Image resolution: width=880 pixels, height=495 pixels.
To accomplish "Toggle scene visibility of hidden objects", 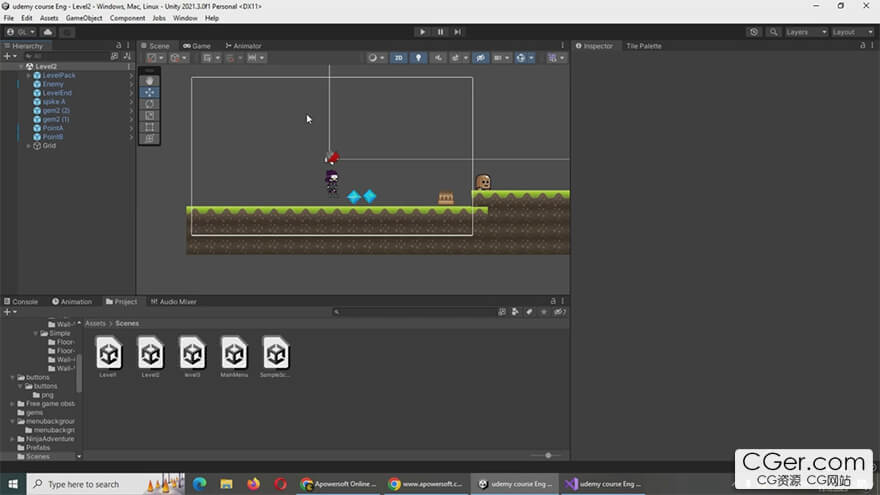I will tap(480, 58).
